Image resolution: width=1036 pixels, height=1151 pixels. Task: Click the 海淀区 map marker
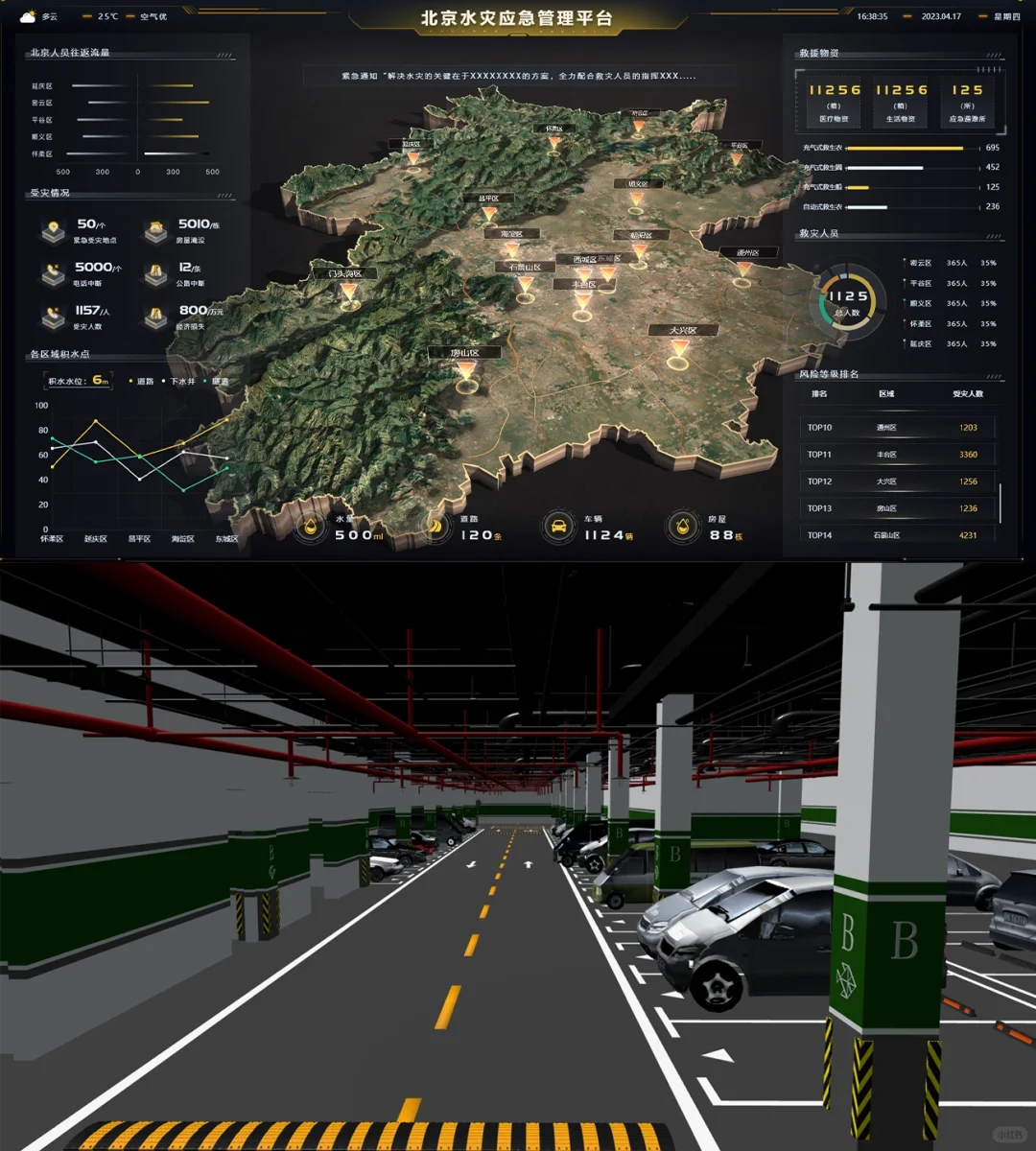[511, 251]
